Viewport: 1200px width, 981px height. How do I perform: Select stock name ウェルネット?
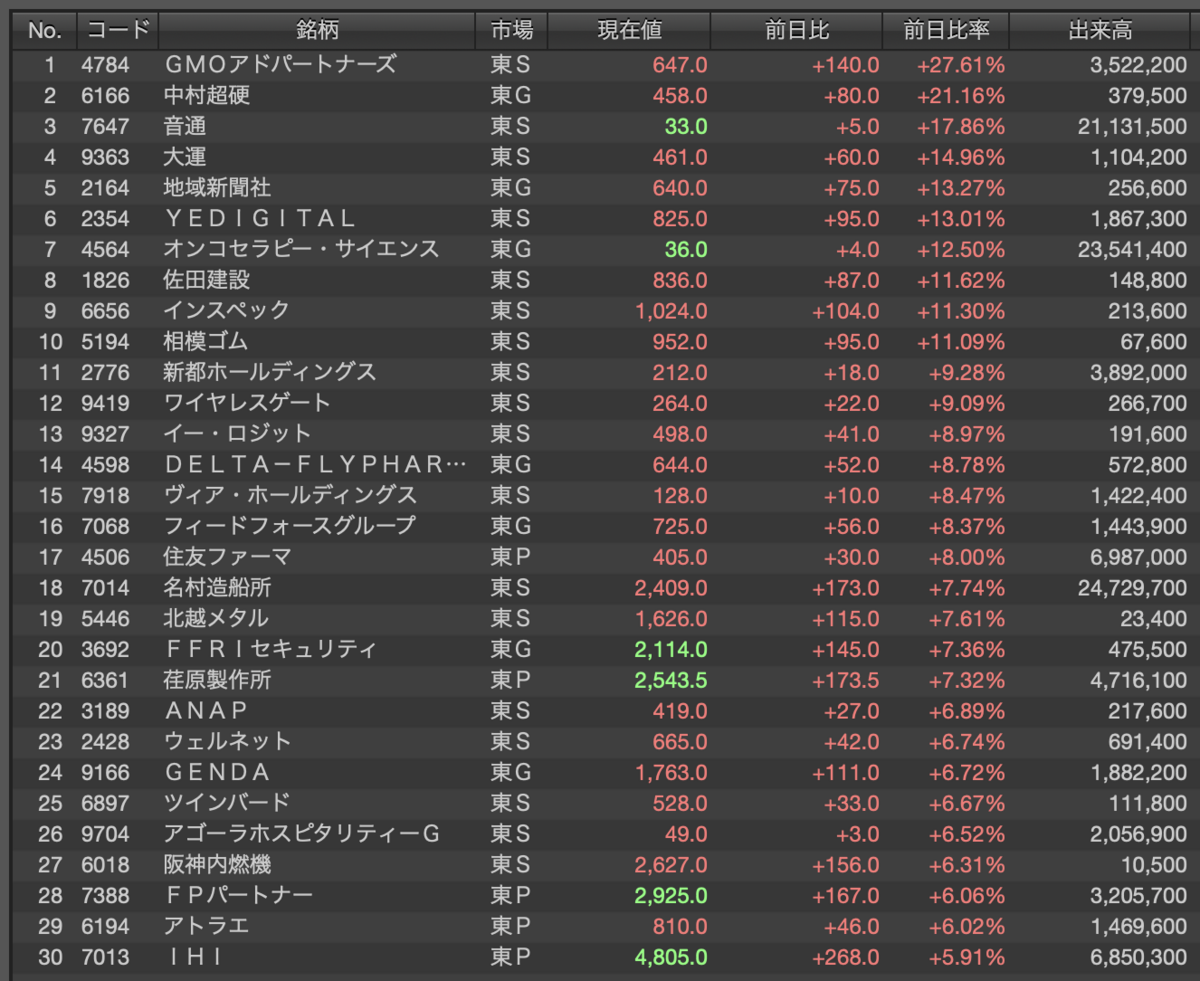point(227,742)
